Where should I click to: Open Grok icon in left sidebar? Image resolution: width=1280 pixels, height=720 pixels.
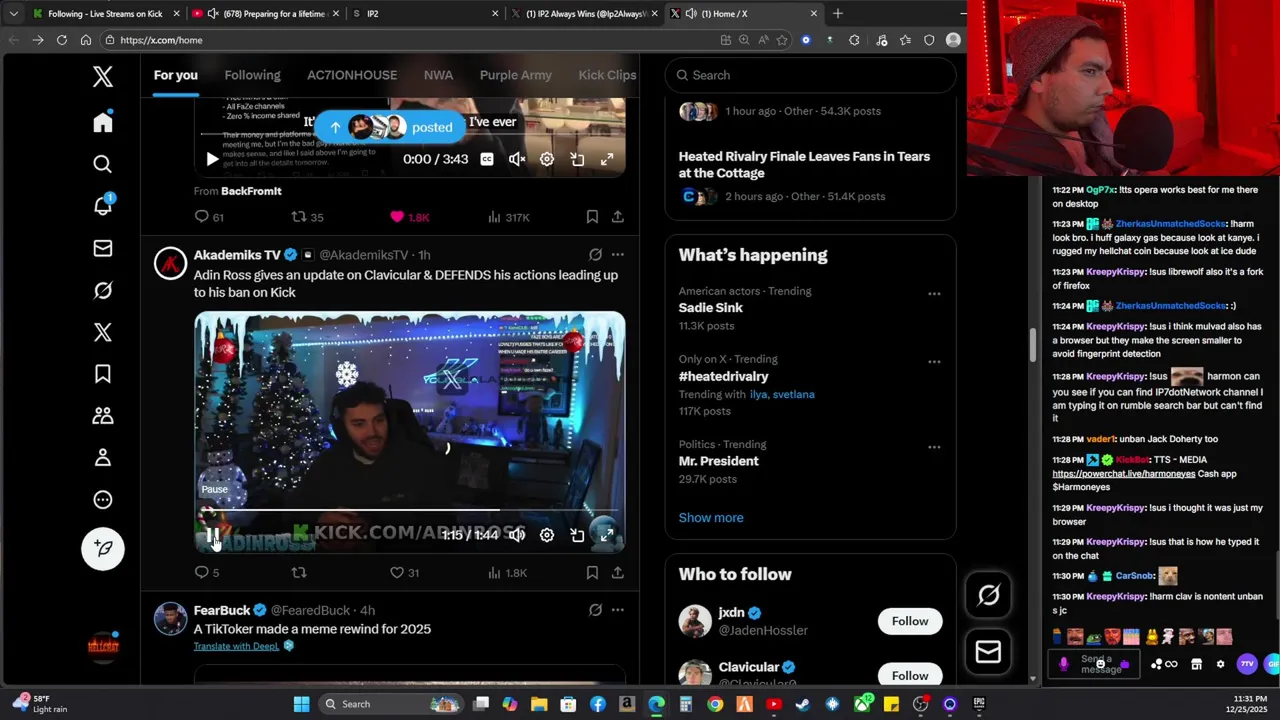(x=102, y=290)
